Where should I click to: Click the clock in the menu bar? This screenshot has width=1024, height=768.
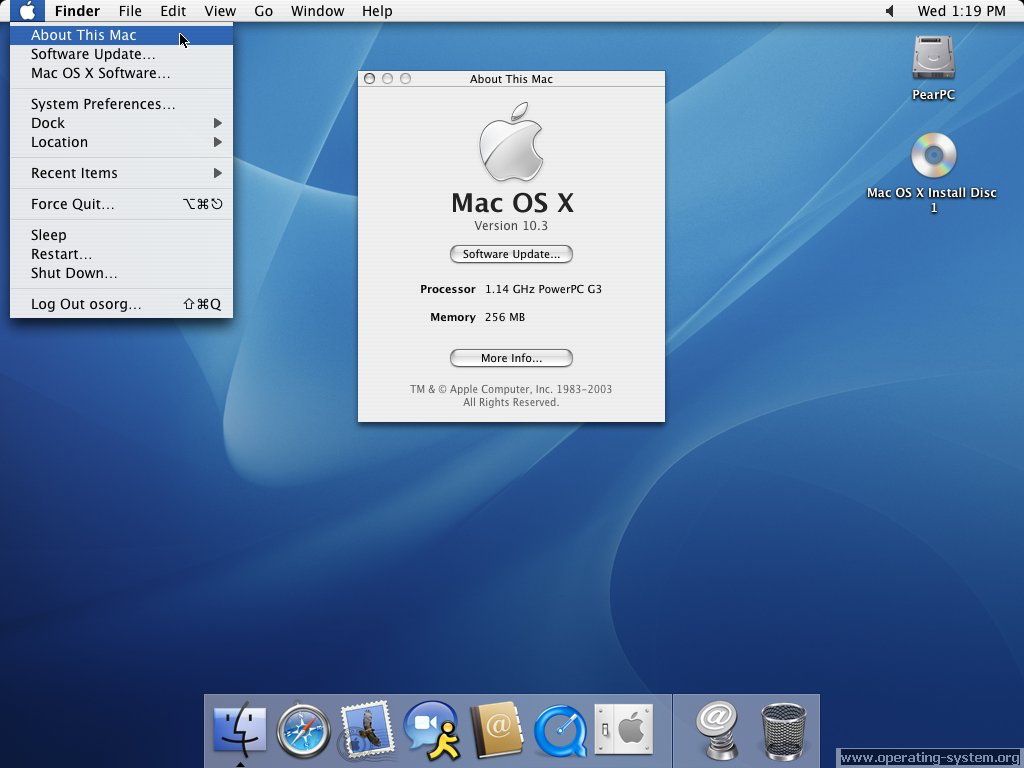(x=961, y=11)
